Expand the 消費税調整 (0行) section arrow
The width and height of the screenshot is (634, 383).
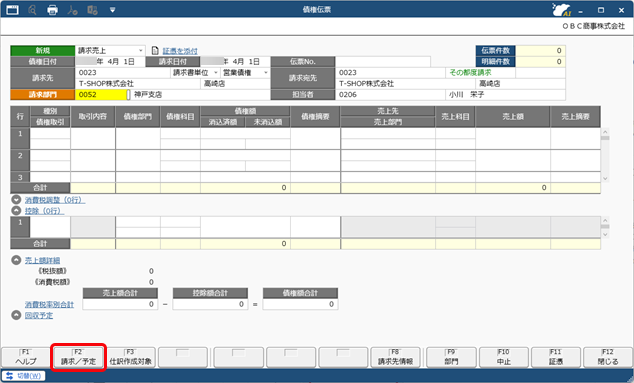16,200
